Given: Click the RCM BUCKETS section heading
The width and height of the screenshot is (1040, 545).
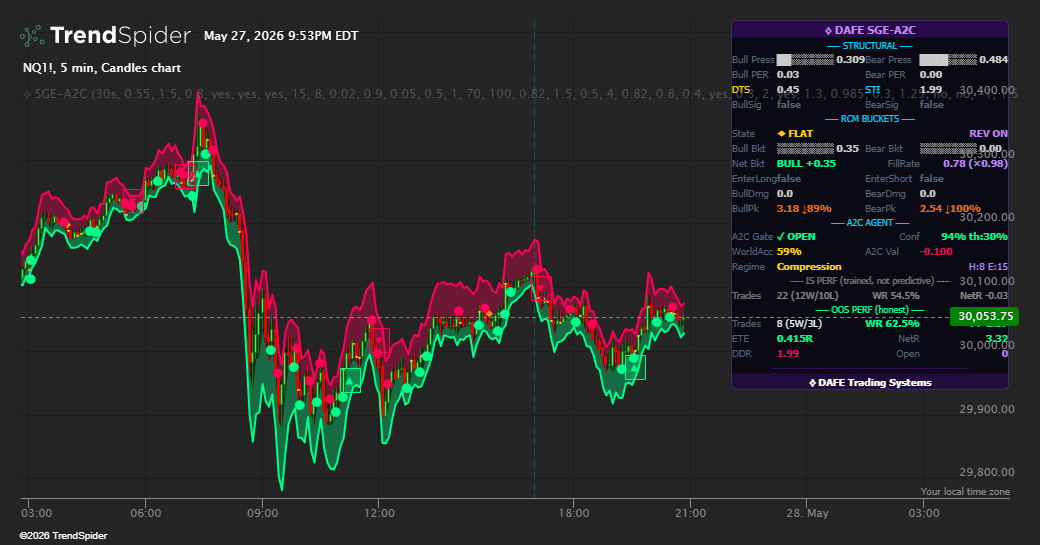Looking at the screenshot, I should pos(870,119).
